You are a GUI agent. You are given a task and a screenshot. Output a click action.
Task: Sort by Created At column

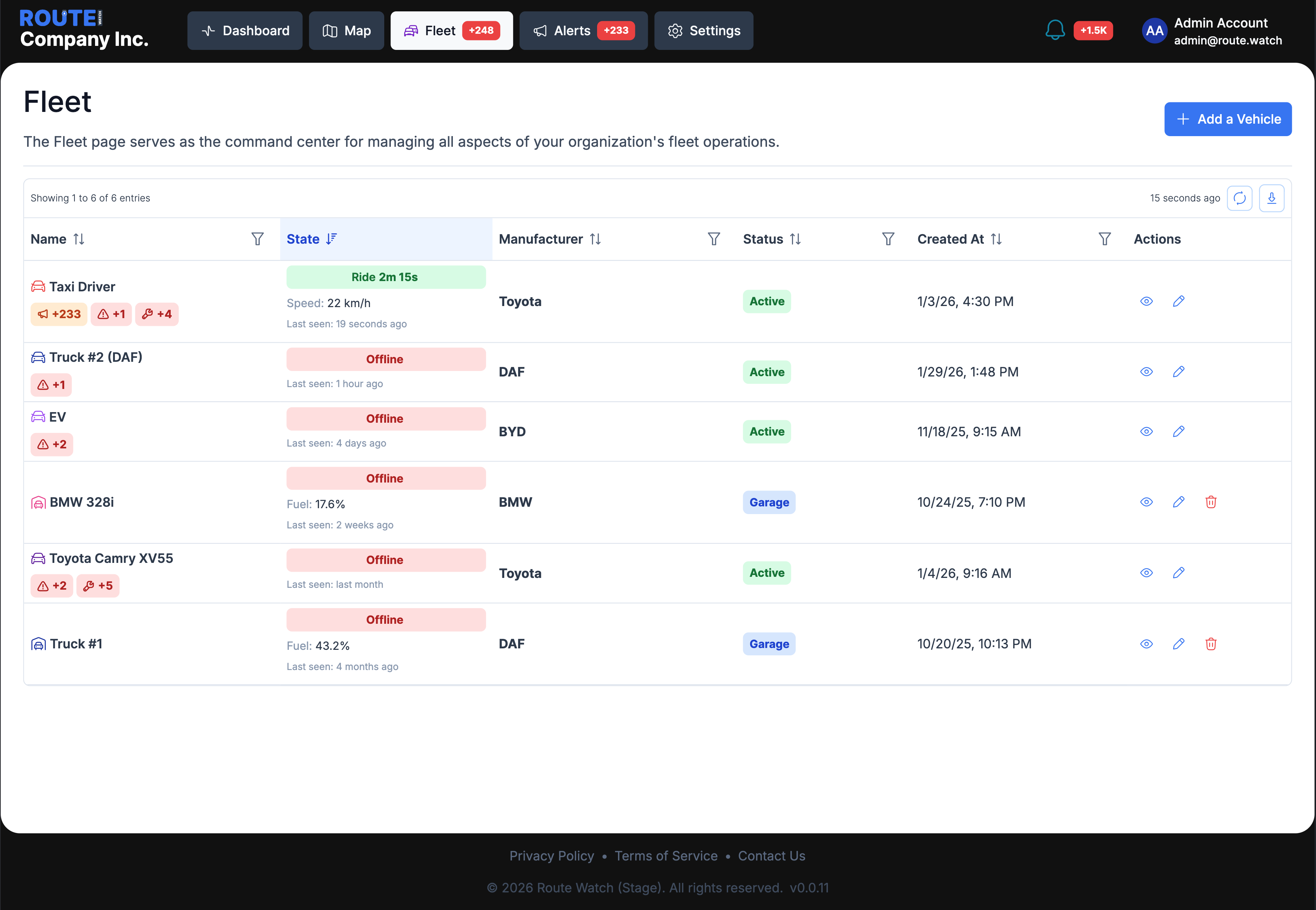coord(996,239)
